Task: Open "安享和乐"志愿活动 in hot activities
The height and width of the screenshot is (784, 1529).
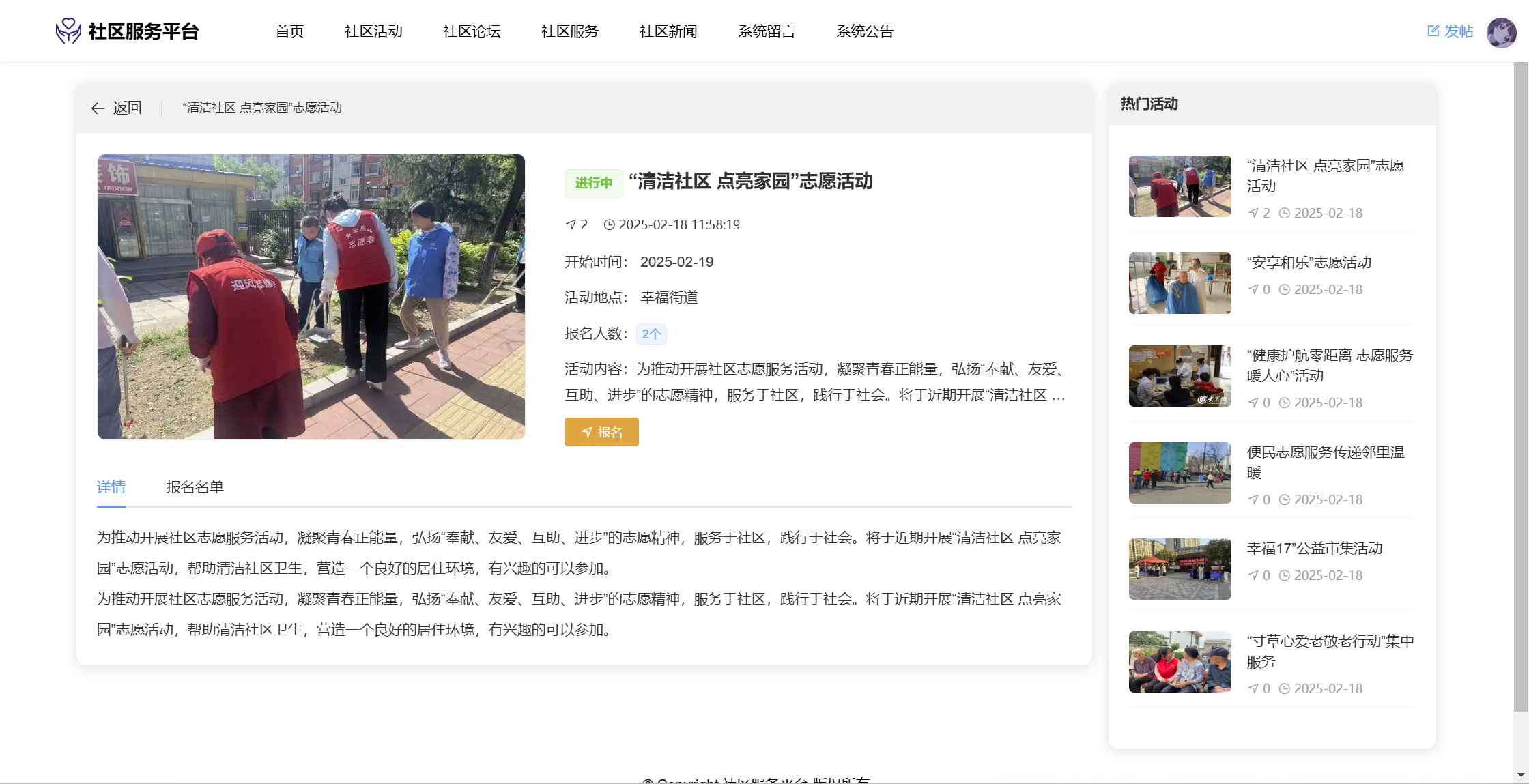Action: (x=1309, y=263)
